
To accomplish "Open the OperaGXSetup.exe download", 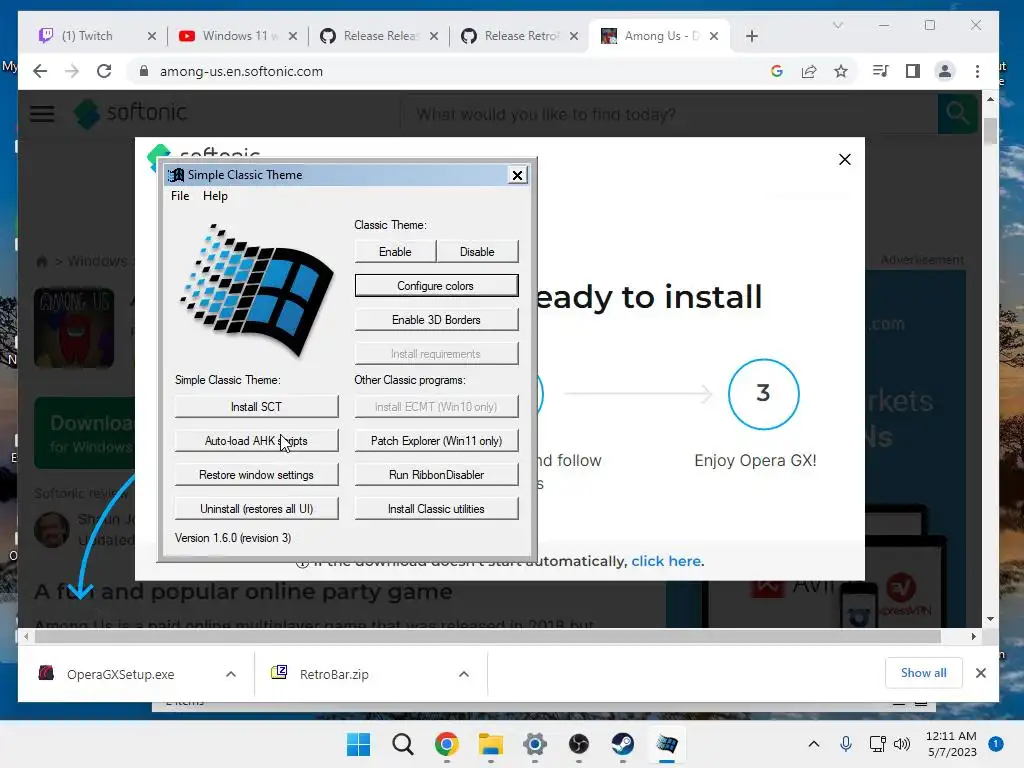I will (x=121, y=674).
